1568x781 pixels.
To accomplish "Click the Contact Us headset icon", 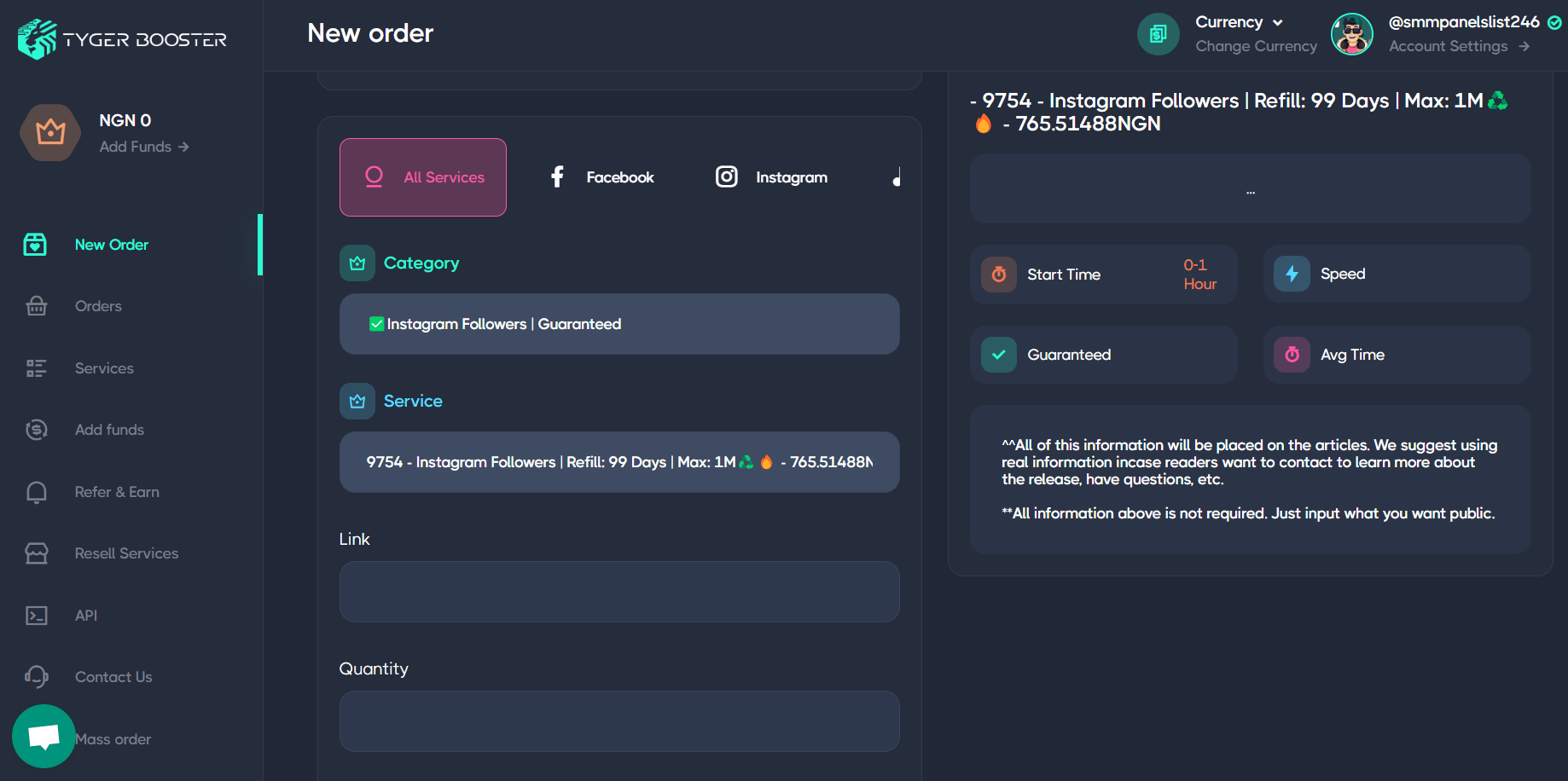I will click(37, 677).
